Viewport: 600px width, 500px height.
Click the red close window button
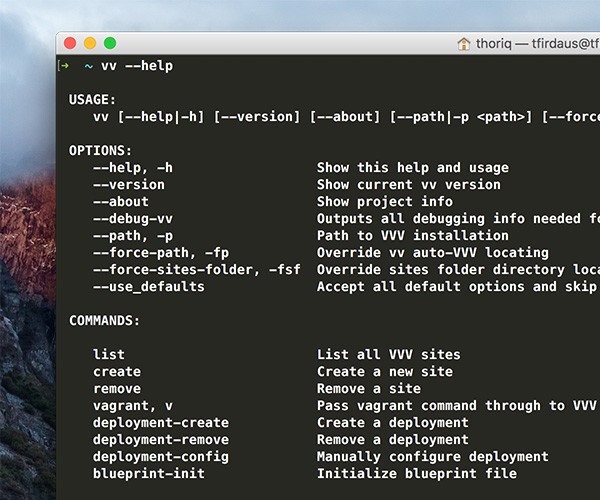click(70, 43)
